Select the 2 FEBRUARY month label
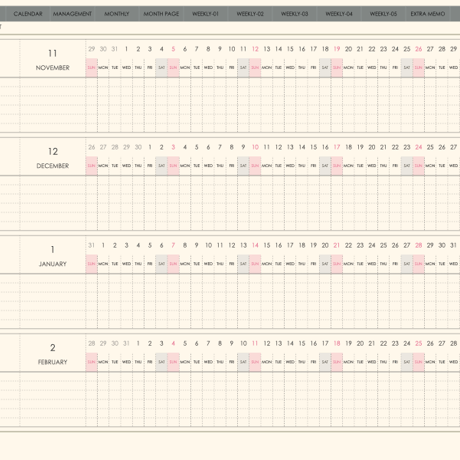The image size is (460, 460). [53, 354]
